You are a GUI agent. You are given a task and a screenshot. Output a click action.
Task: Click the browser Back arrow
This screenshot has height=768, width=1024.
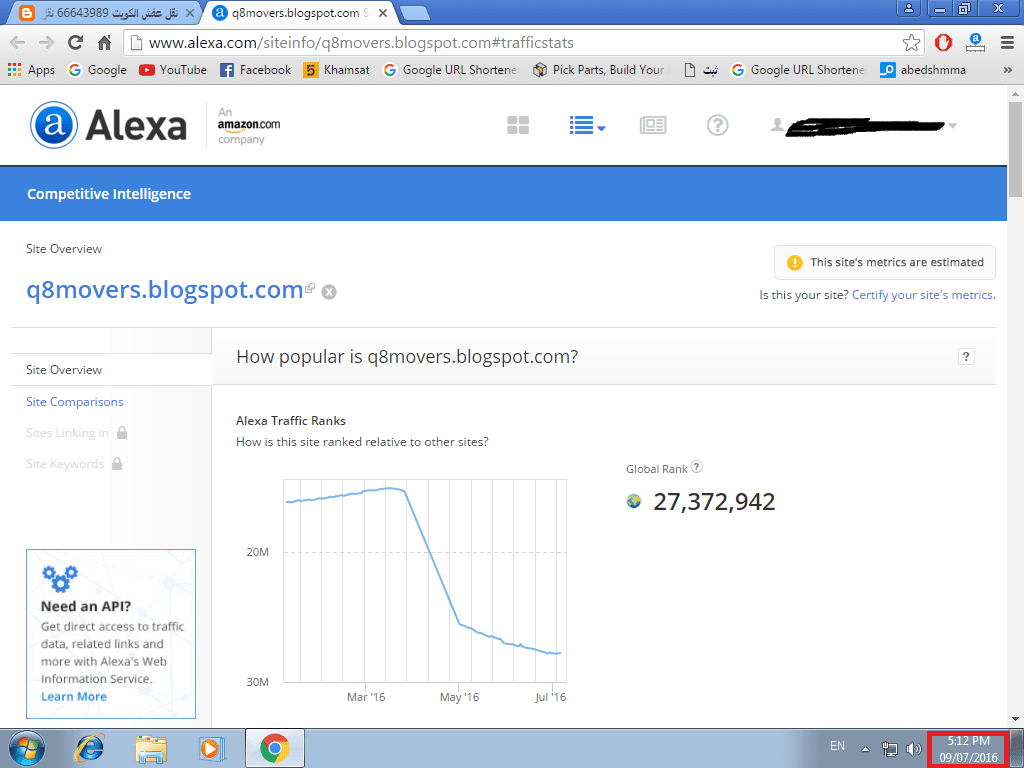pyautogui.click(x=18, y=43)
